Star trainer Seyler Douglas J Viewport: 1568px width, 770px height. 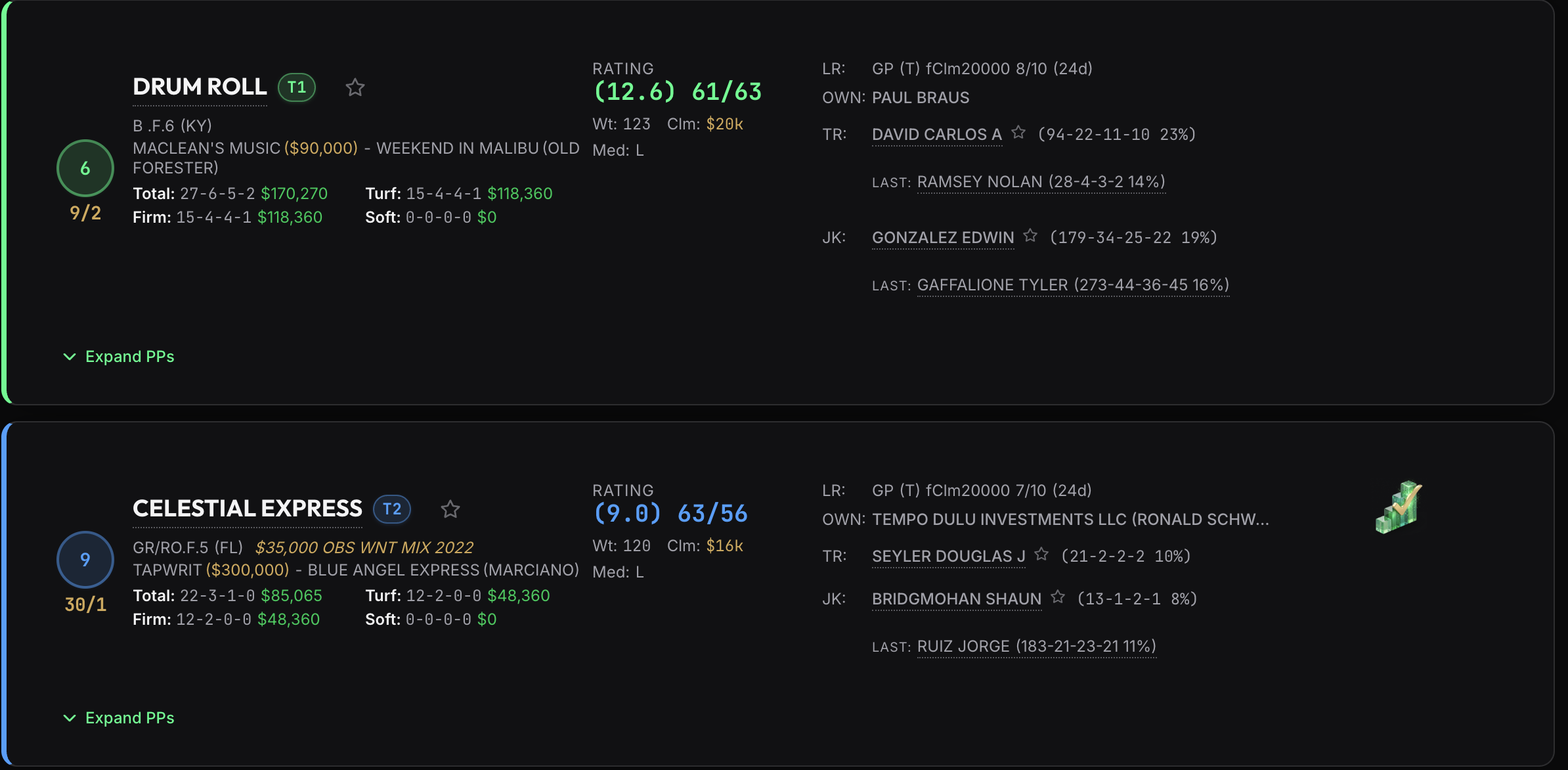(1041, 555)
